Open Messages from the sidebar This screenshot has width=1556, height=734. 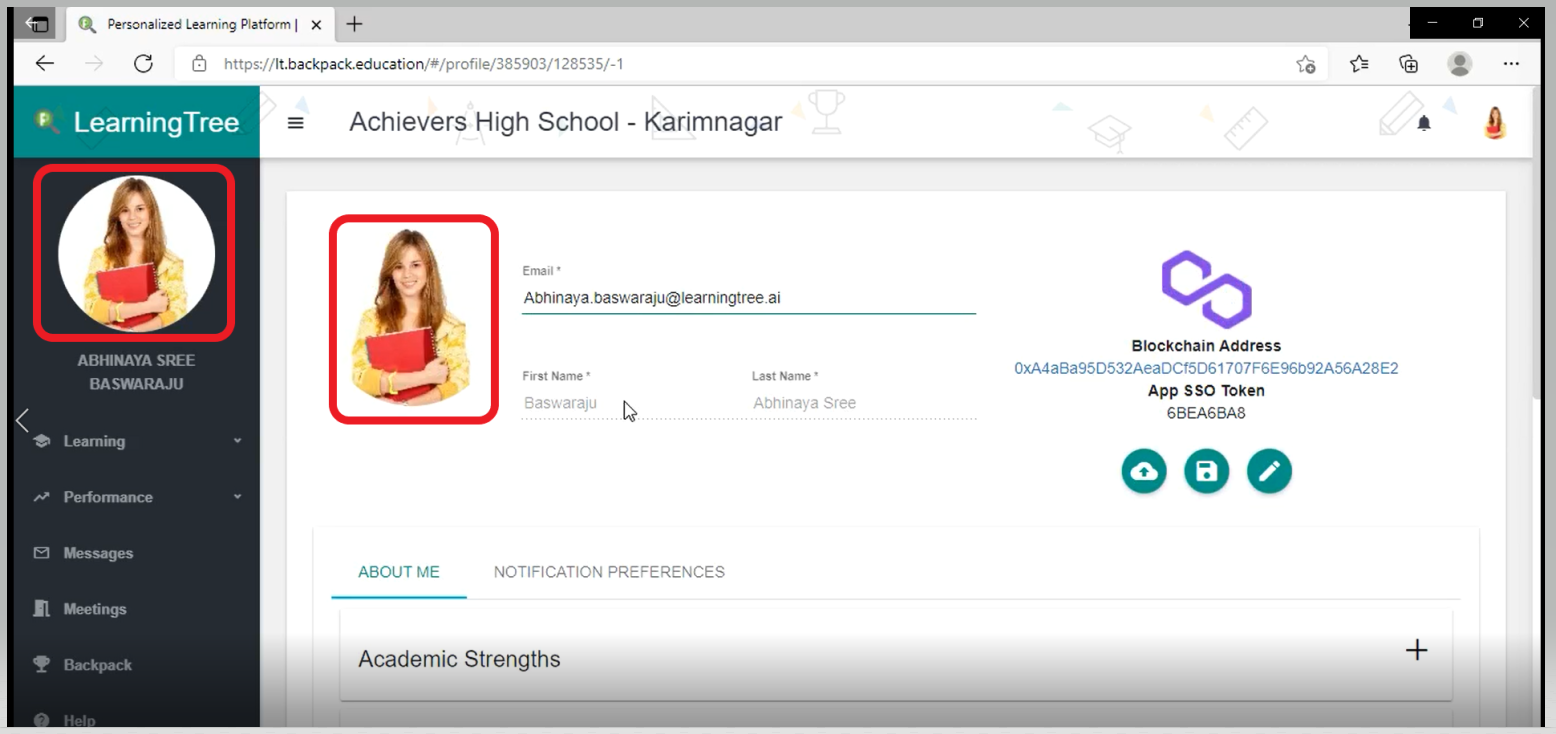pos(98,553)
